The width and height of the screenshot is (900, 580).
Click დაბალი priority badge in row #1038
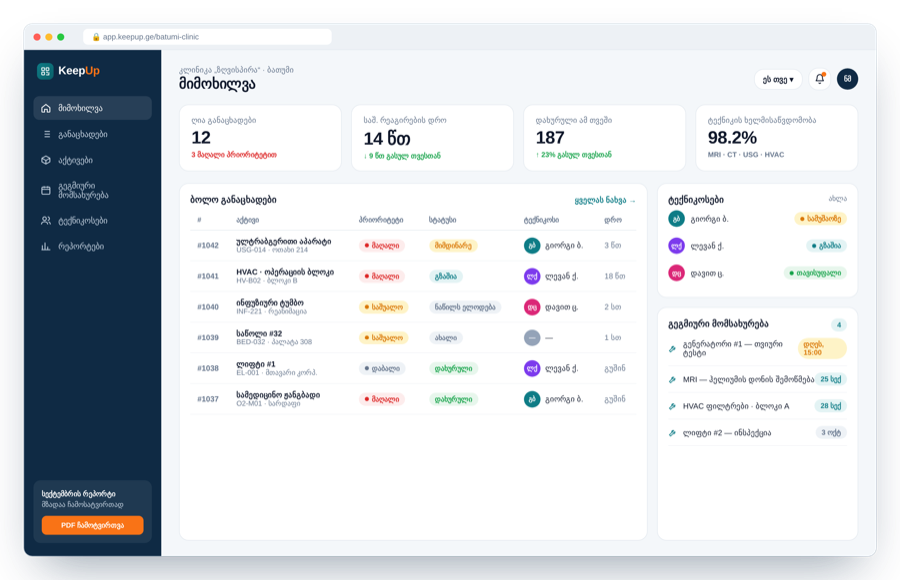(382, 369)
